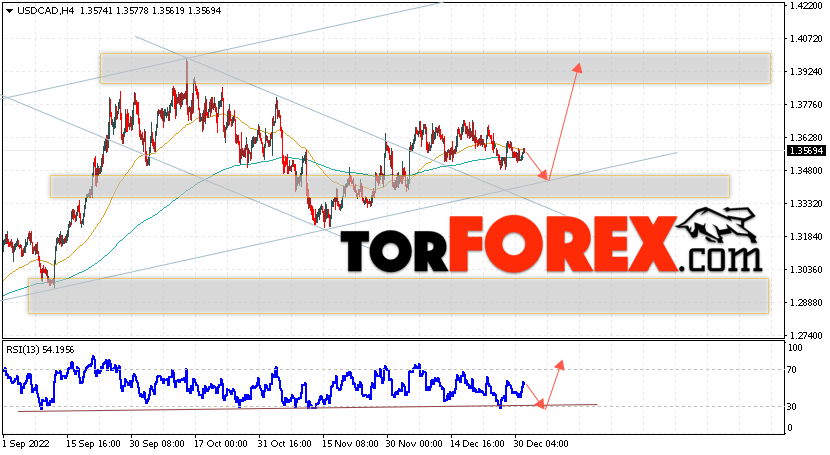This screenshot has height=455, width=830.
Task: Select the 1.37760 price axis value
Action: click(806, 105)
